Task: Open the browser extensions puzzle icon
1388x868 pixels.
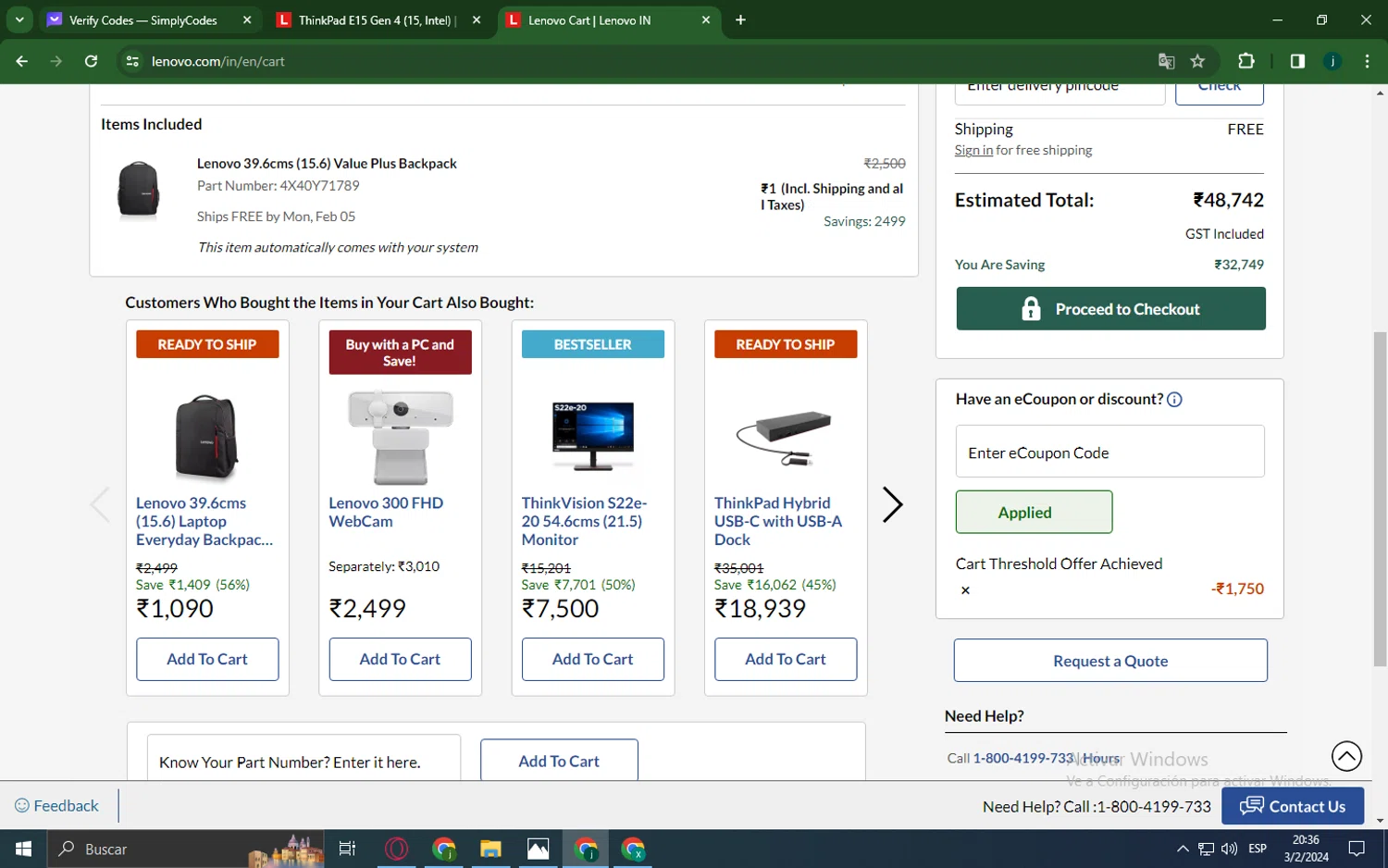Action: tap(1246, 61)
